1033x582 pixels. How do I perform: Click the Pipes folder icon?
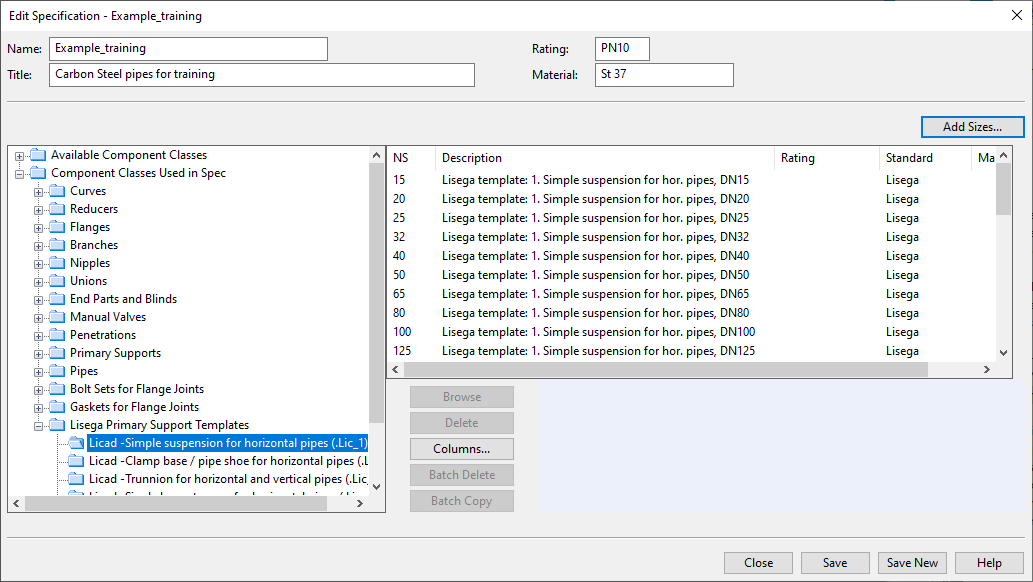tap(57, 371)
